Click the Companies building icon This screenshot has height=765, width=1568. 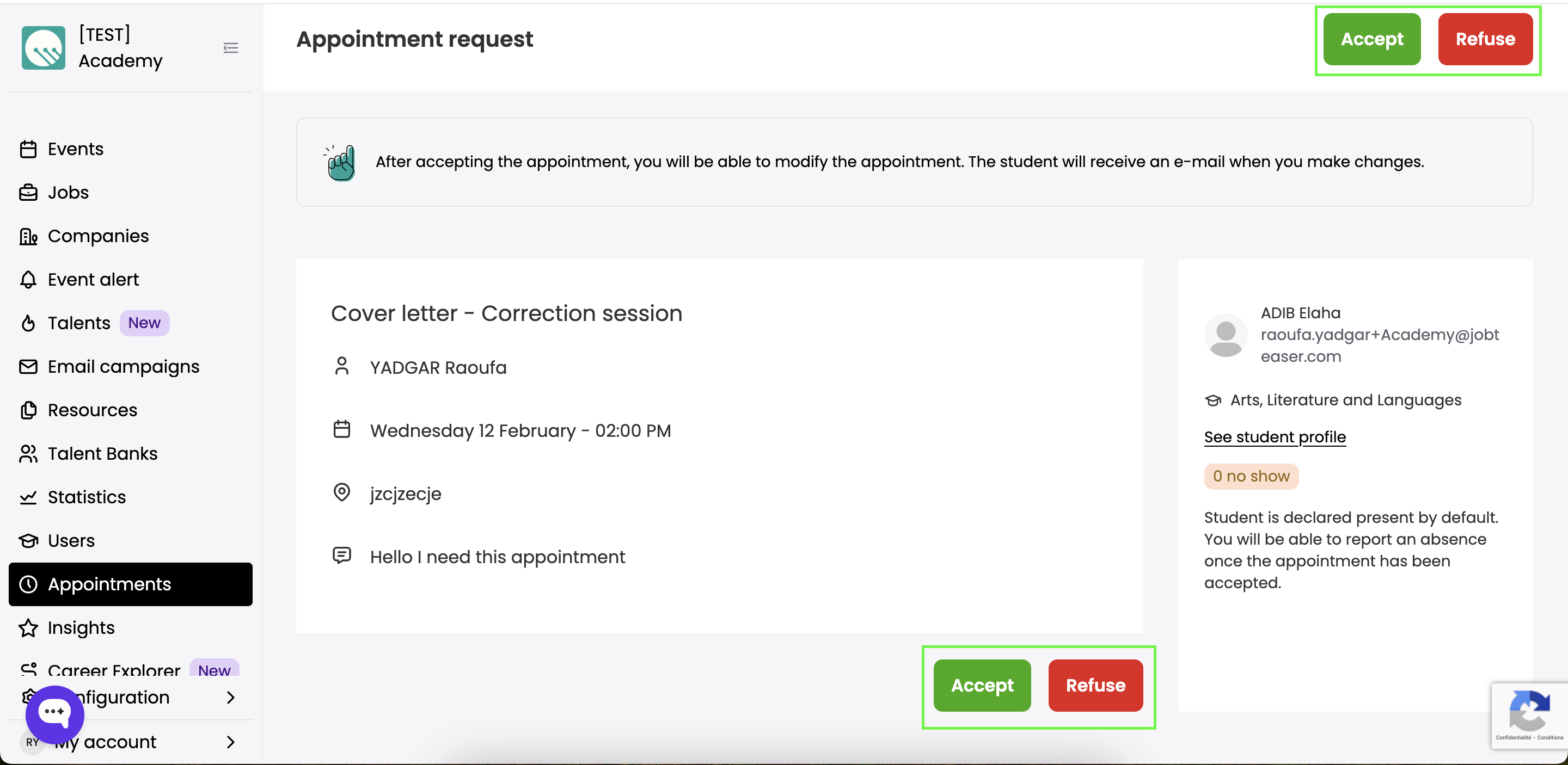(x=28, y=236)
